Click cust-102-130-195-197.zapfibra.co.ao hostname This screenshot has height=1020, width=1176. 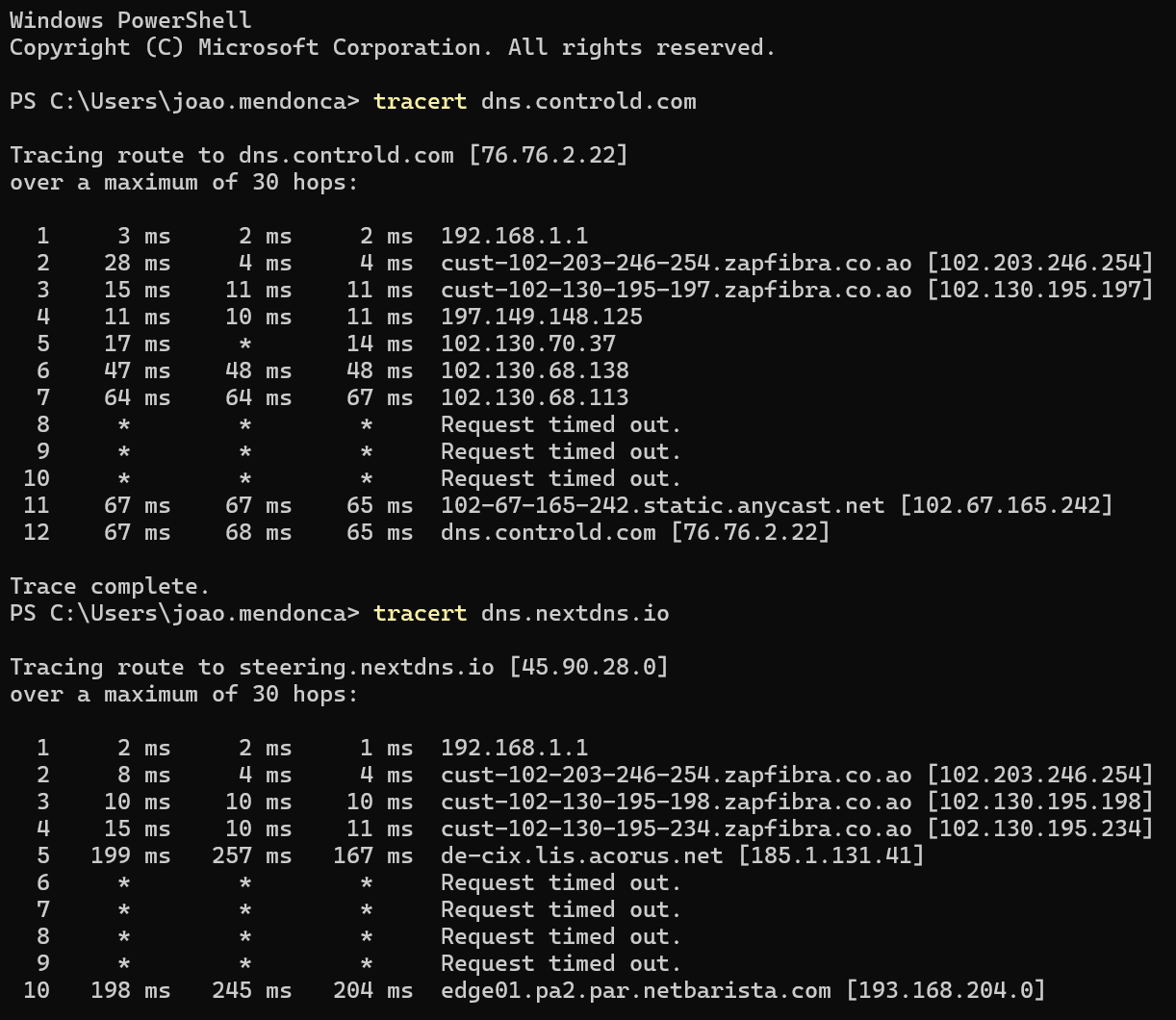[677, 291]
